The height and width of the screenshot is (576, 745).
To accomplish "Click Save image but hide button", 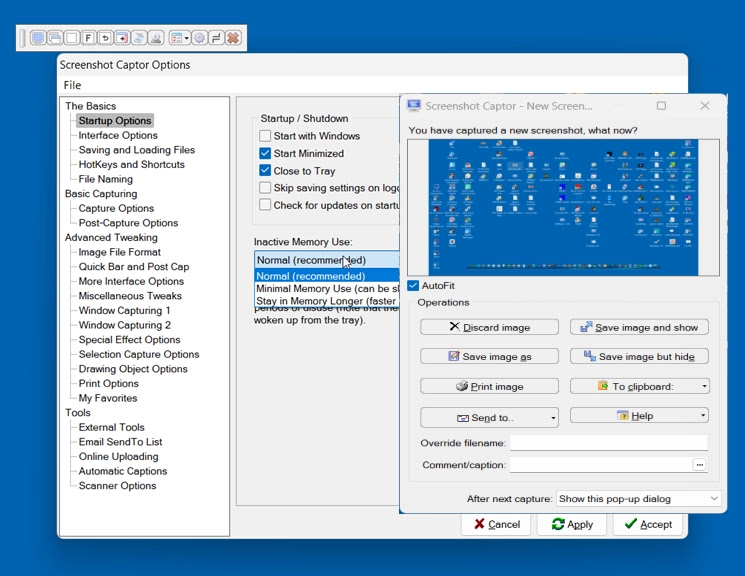I will [640, 356].
